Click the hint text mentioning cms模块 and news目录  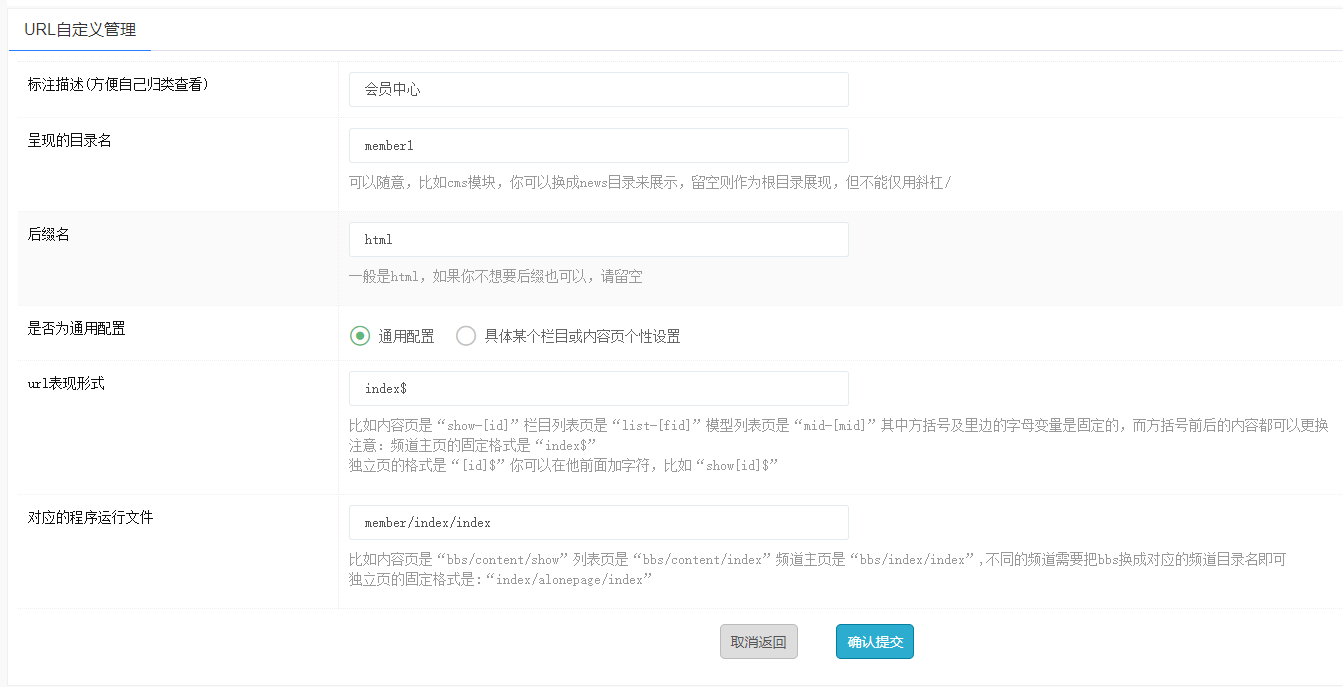(650, 182)
